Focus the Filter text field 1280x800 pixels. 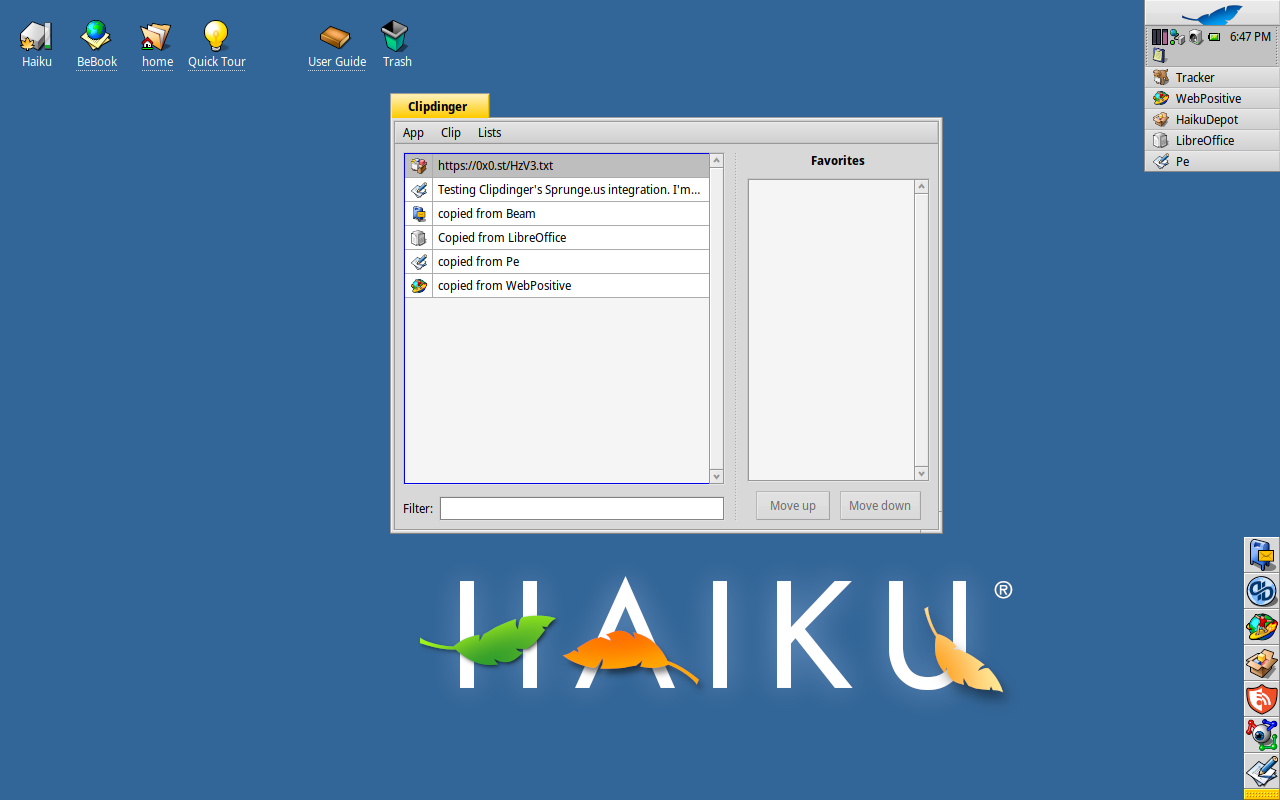coord(582,508)
